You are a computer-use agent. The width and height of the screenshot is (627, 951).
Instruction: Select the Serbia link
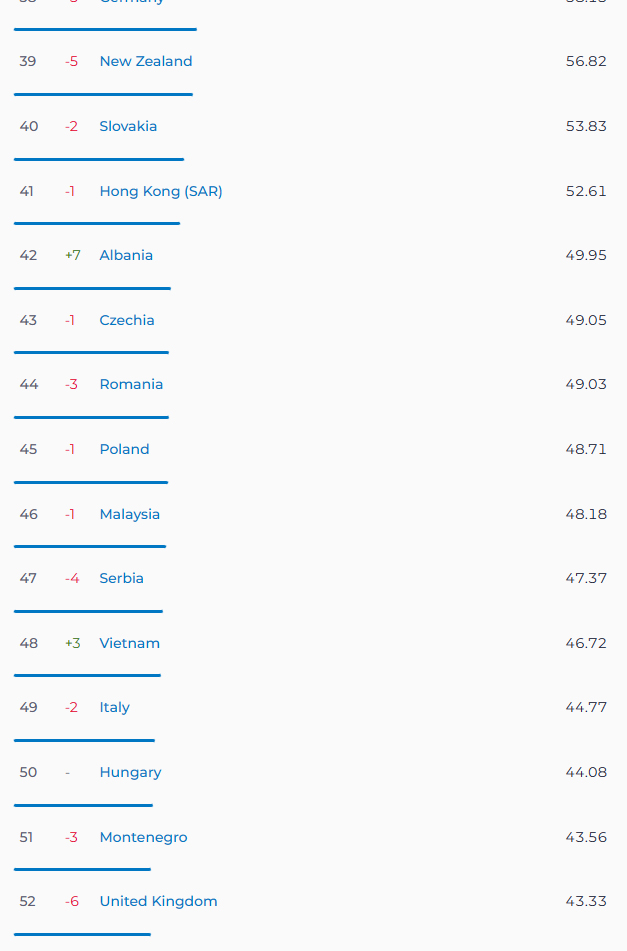121,579
